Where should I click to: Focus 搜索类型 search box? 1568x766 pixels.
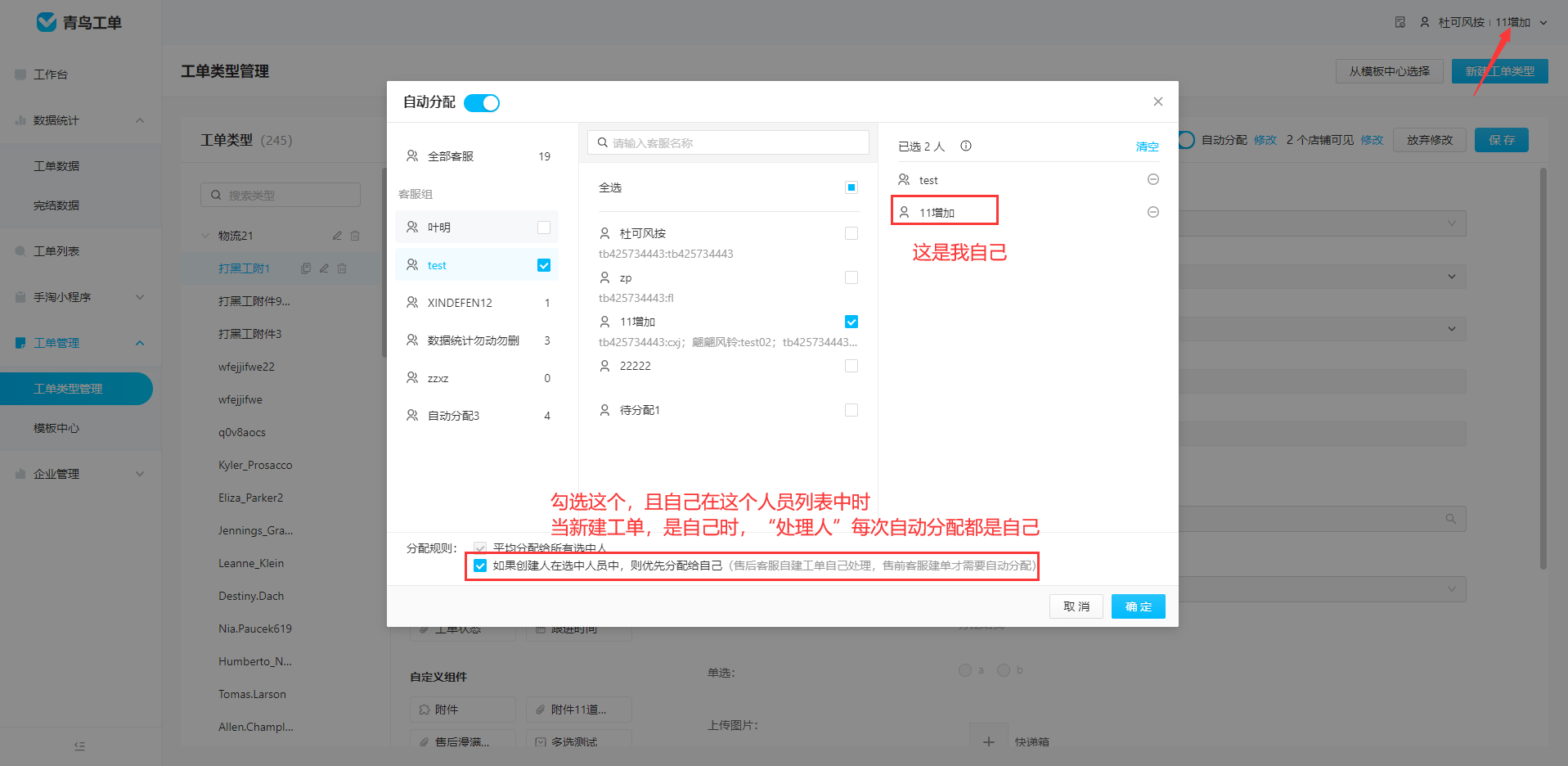281,195
